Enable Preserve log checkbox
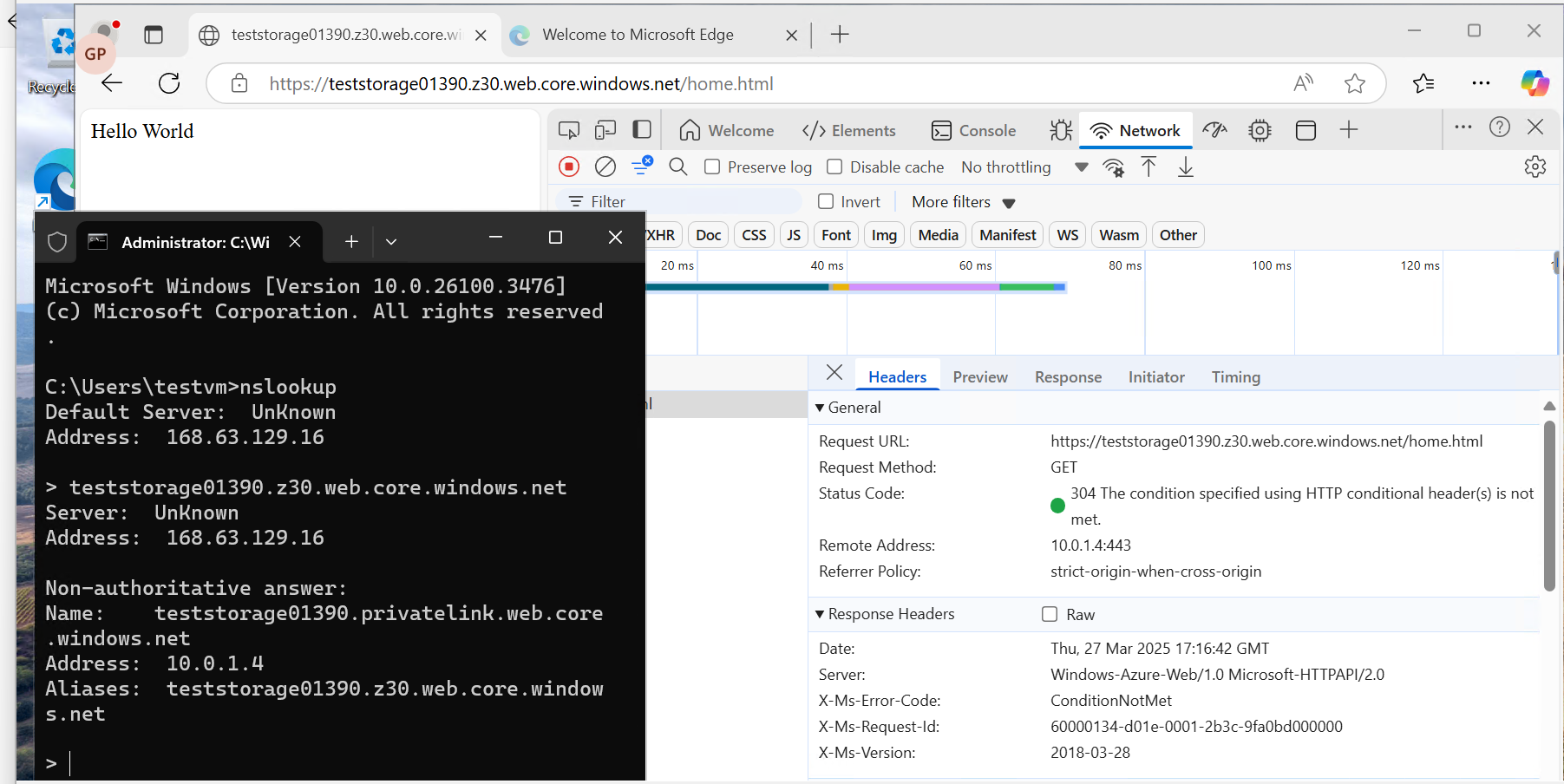1564x784 pixels. point(712,167)
